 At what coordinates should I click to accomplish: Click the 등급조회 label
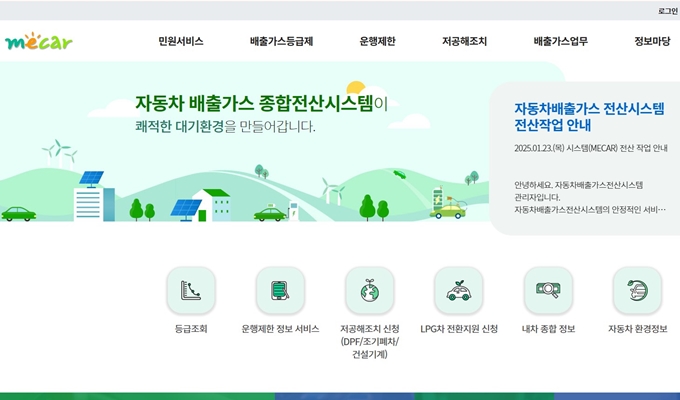191,329
